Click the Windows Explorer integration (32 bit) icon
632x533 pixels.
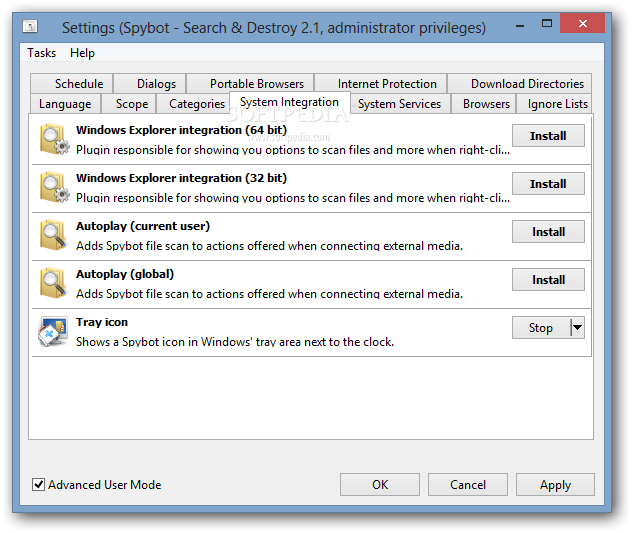(x=54, y=187)
